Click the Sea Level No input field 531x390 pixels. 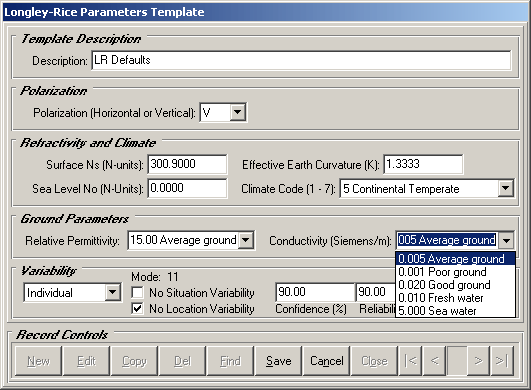187,188
